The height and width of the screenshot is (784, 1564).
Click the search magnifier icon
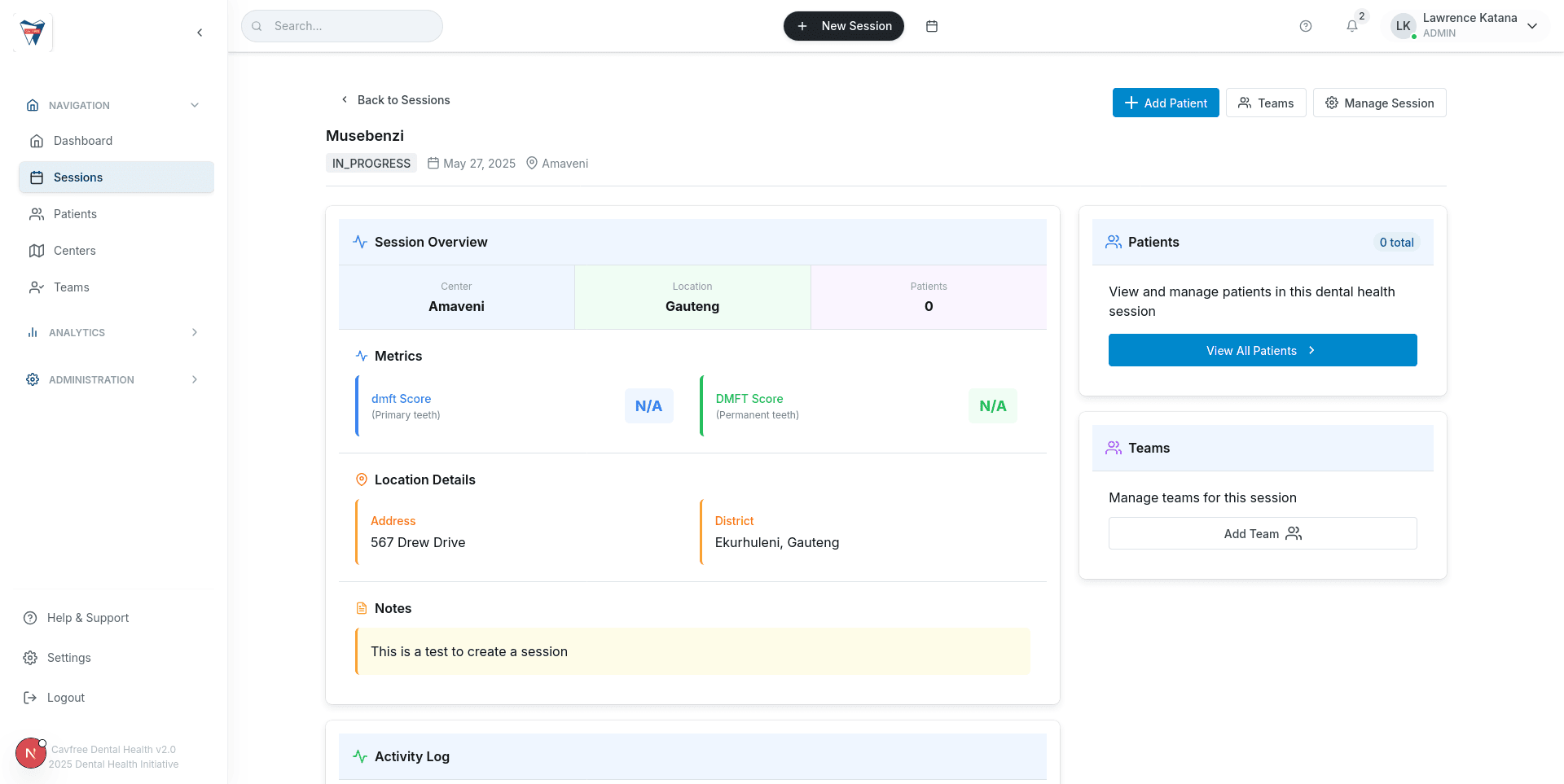click(257, 25)
